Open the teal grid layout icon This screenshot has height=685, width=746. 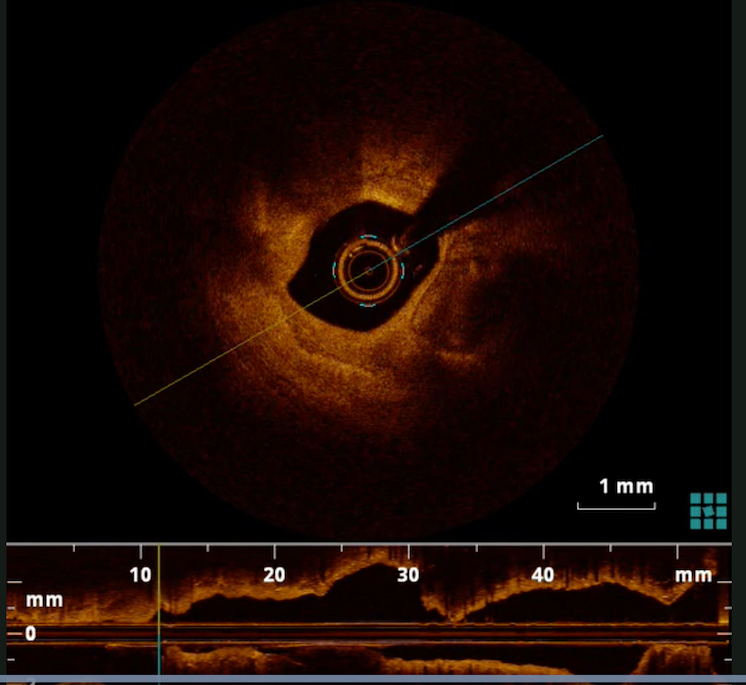[708, 511]
